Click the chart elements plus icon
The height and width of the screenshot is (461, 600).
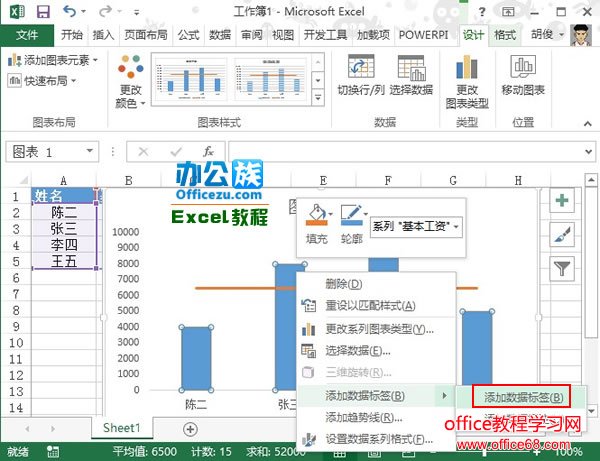coord(561,200)
